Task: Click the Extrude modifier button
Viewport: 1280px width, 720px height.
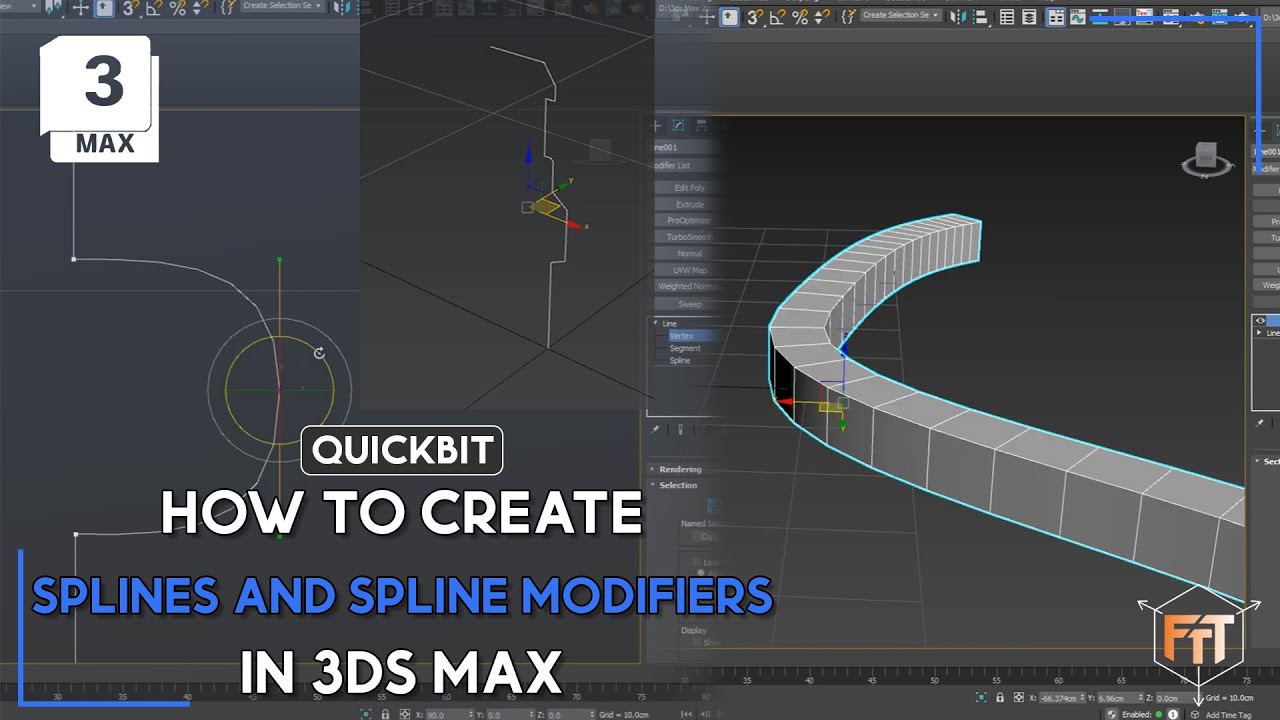Action: tap(689, 204)
